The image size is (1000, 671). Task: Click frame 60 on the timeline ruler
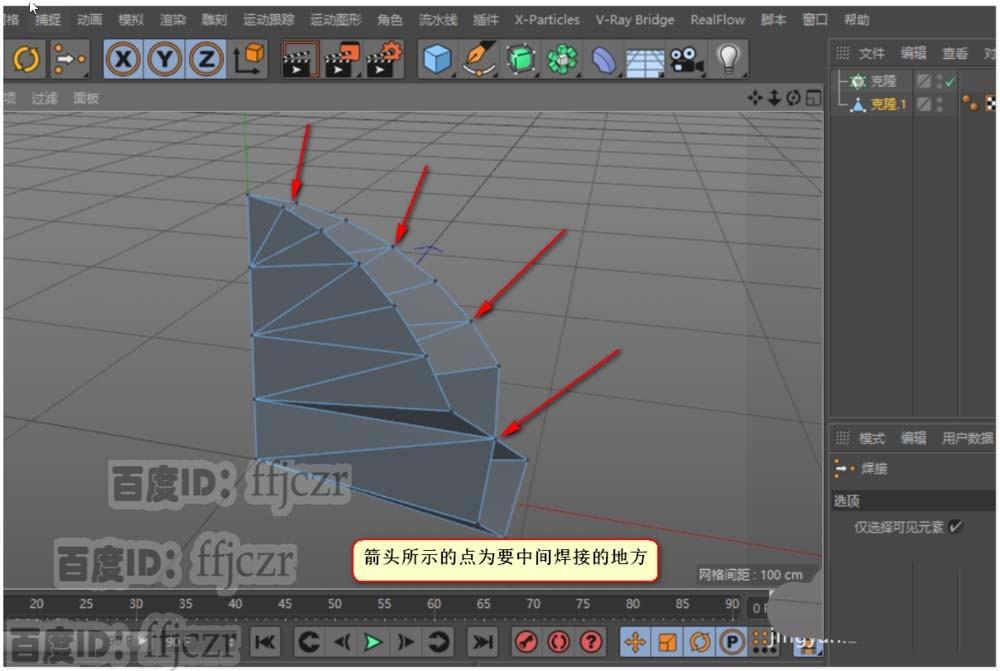(x=434, y=605)
